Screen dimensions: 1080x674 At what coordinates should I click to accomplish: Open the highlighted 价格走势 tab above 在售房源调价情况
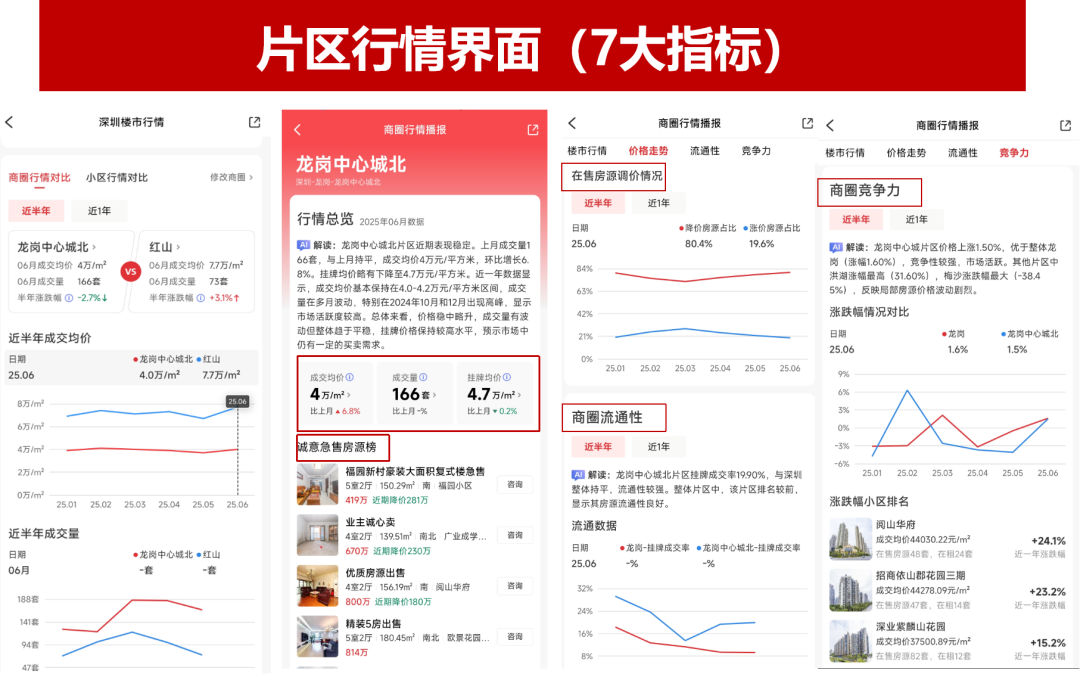648,151
